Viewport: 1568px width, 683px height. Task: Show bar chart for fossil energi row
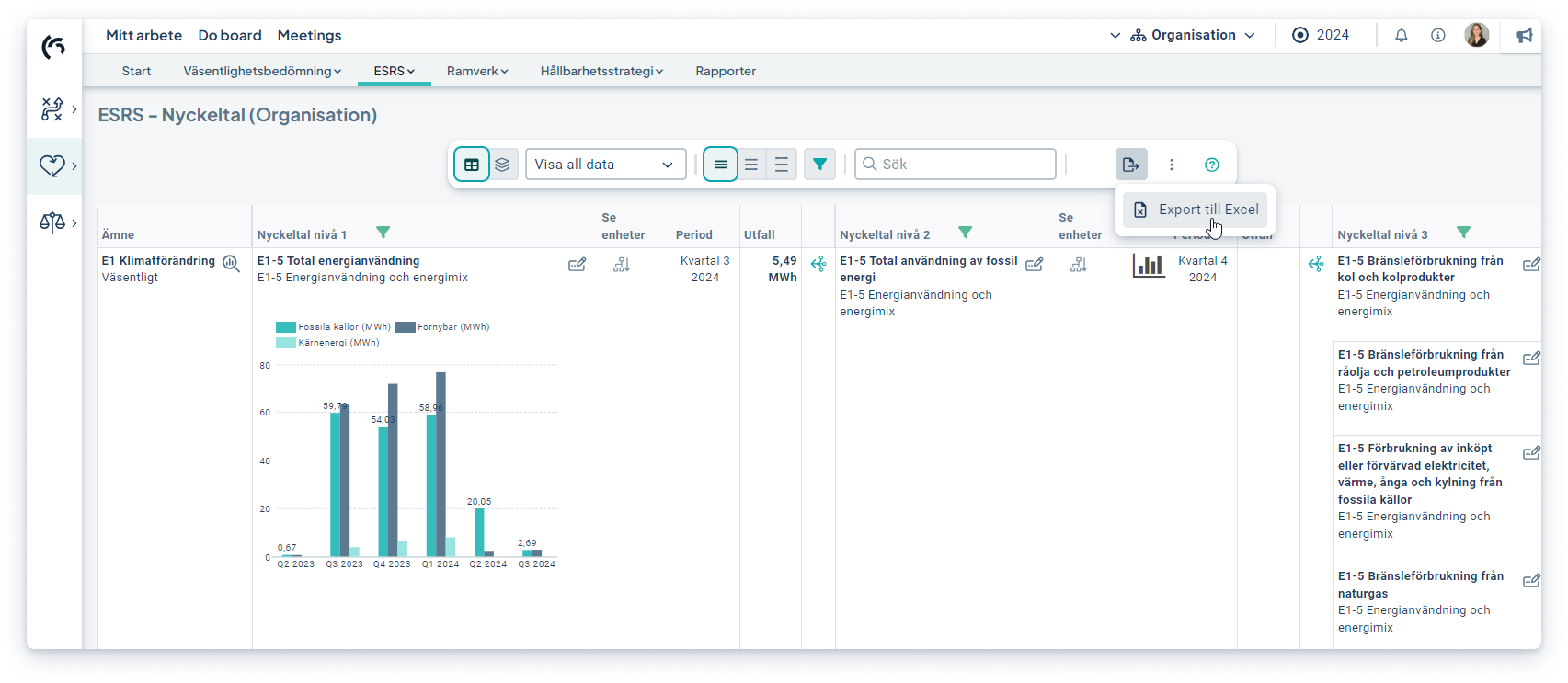tap(1149, 266)
